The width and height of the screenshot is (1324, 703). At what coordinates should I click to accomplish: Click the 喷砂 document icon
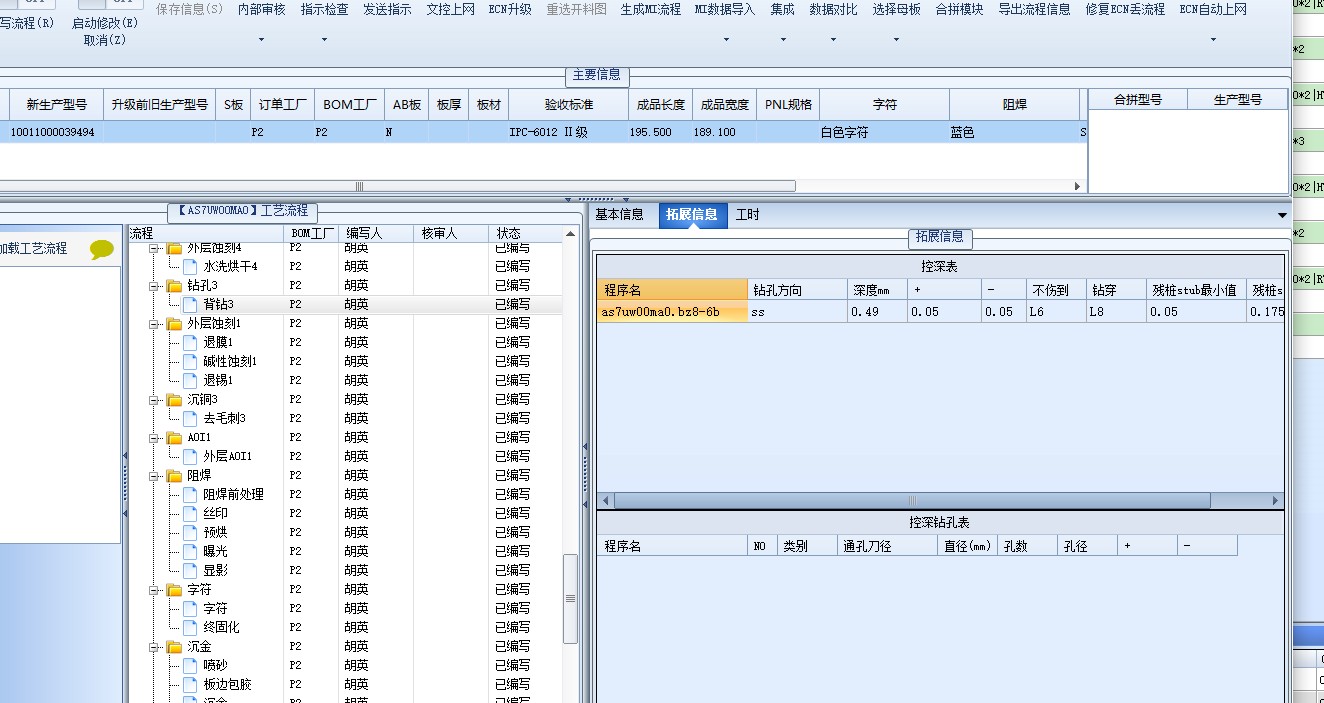pos(191,666)
